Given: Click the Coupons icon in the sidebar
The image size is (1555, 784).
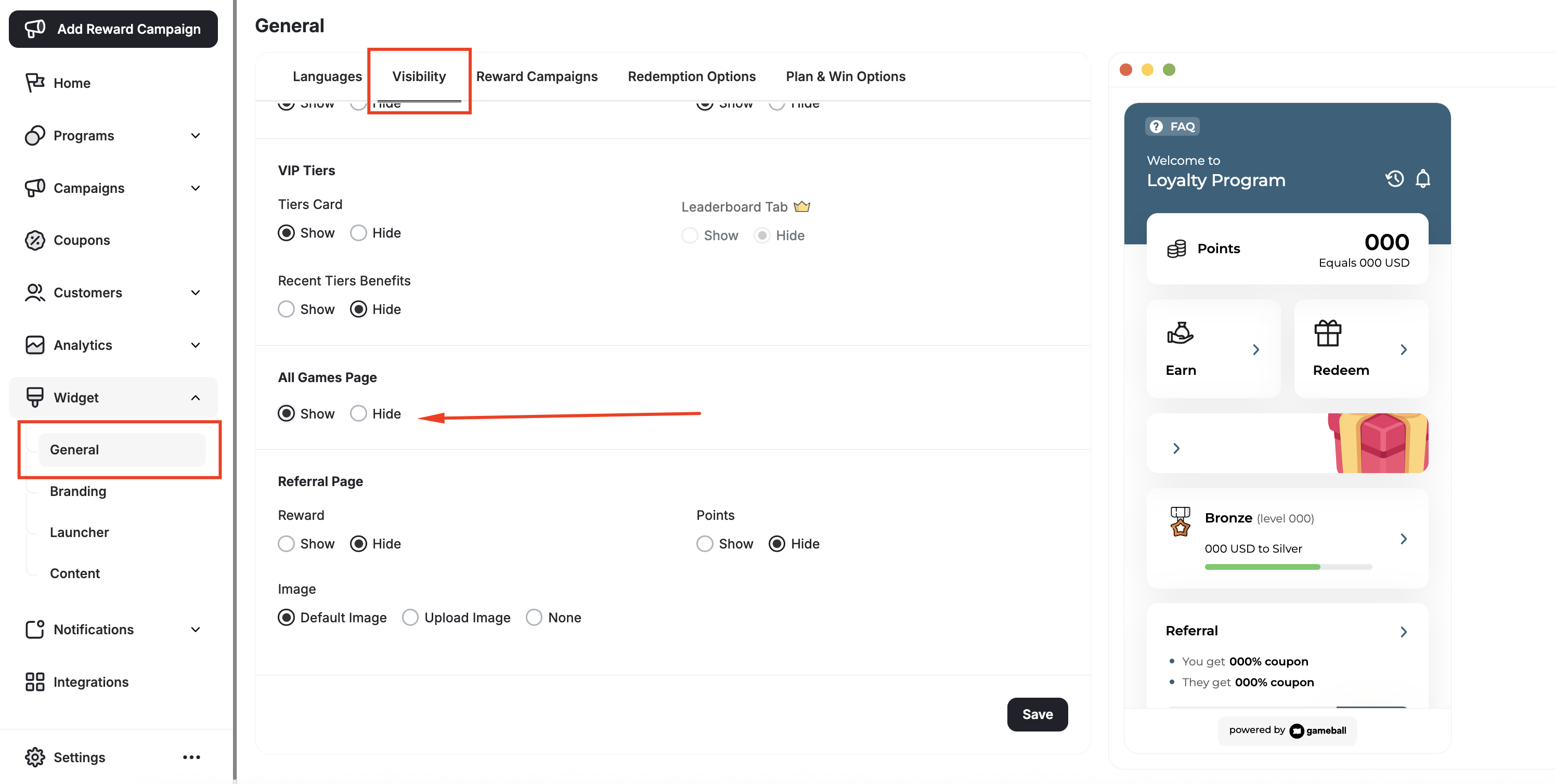Looking at the screenshot, I should coord(34,240).
